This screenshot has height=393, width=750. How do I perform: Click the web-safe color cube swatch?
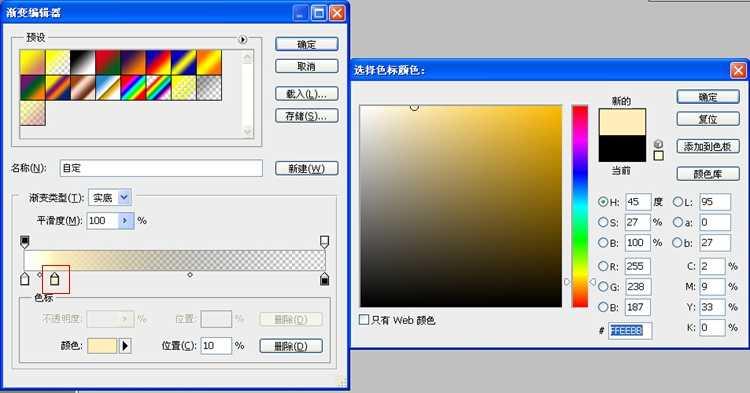pos(659,155)
